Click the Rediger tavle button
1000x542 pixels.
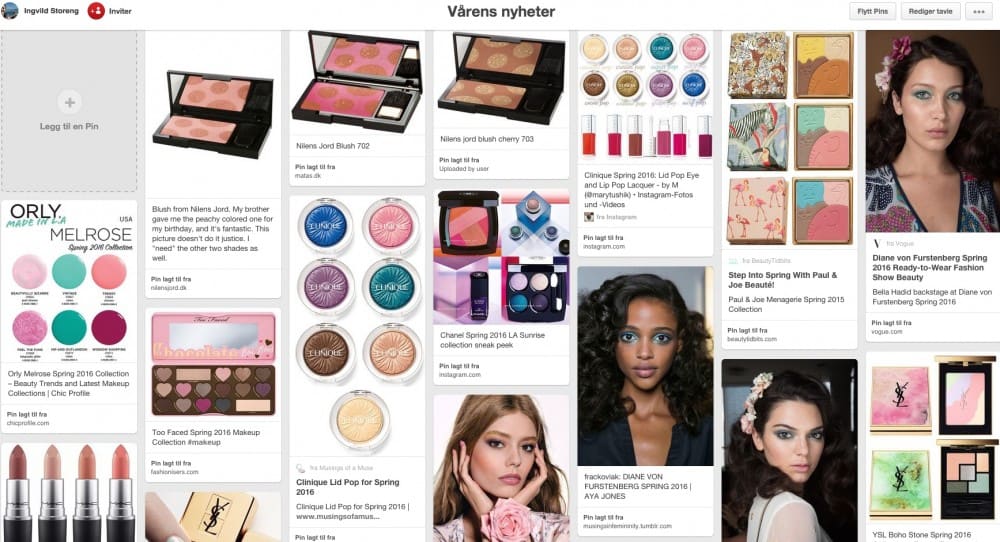pyautogui.click(x=930, y=11)
